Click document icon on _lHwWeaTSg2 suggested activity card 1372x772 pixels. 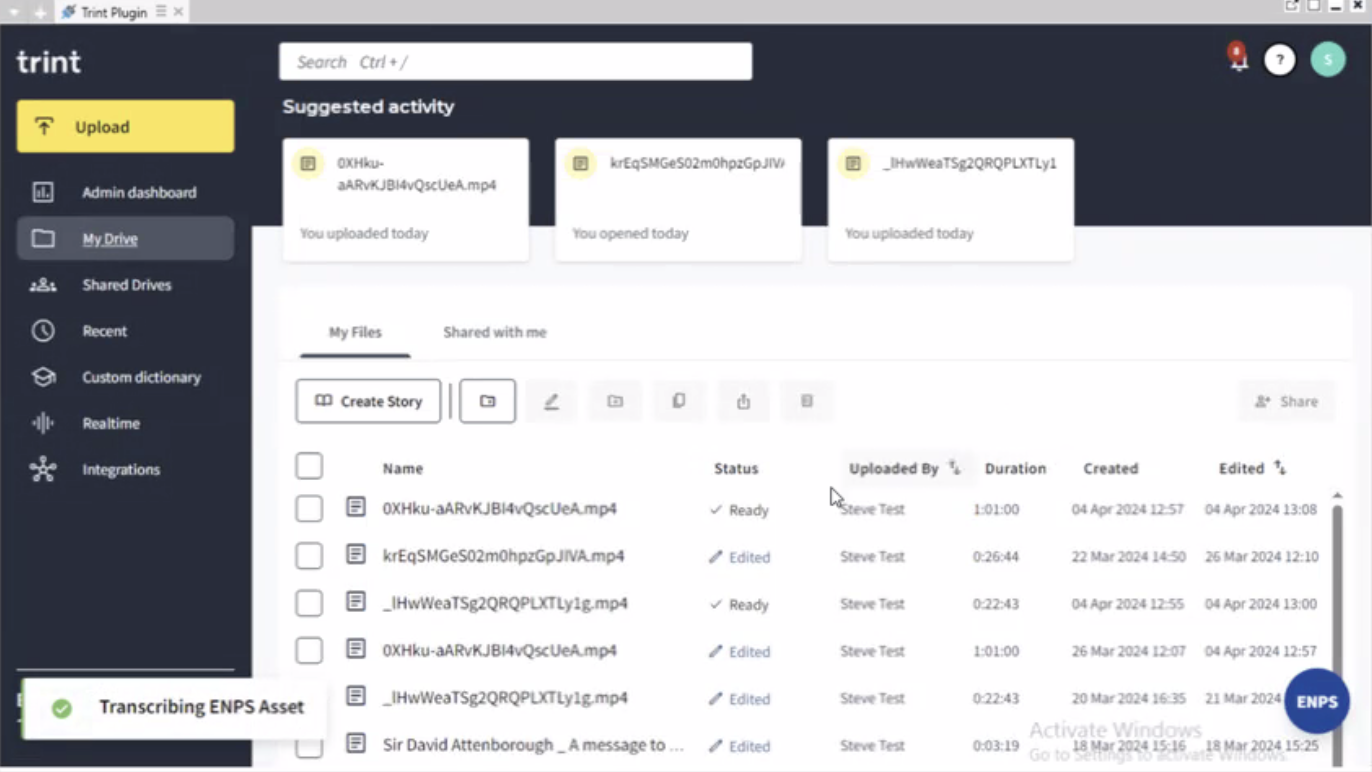853,163
